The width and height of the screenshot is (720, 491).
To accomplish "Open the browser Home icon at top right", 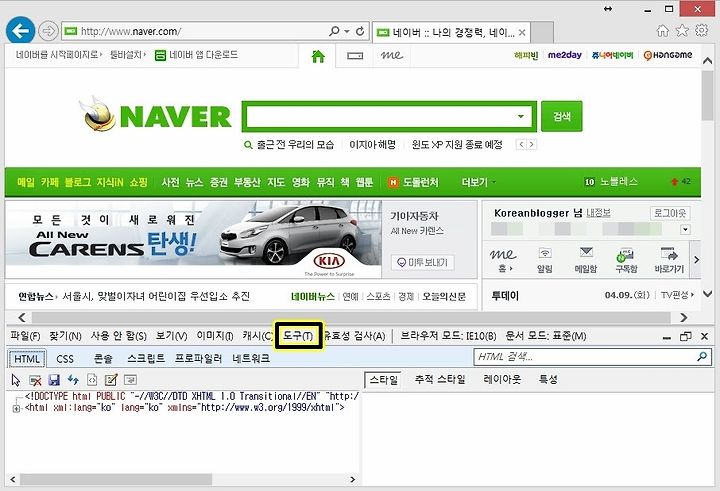I will pyautogui.click(x=662, y=31).
